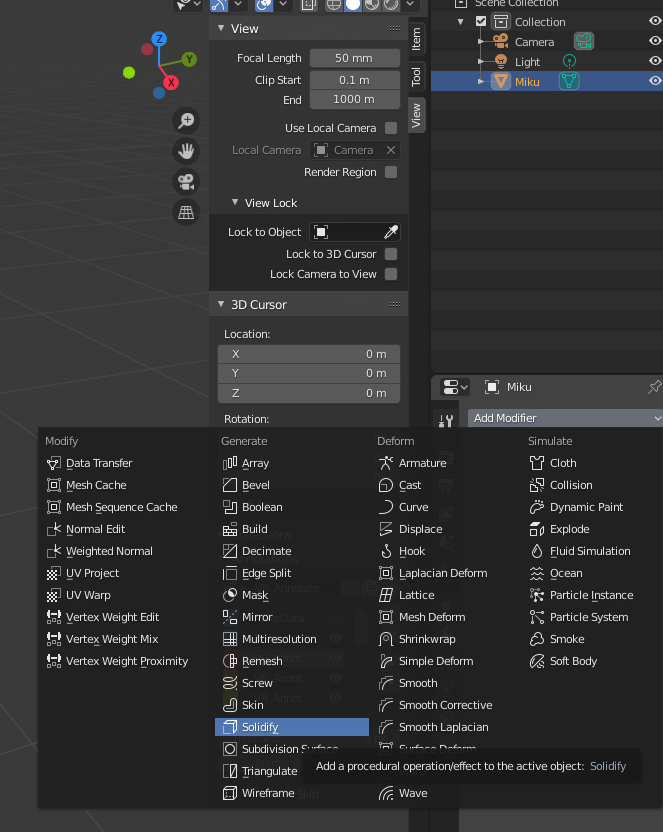Image resolution: width=663 pixels, height=832 pixels.
Task: Pick the Particle System modifier
Action: pyautogui.click(x=591, y=617)
